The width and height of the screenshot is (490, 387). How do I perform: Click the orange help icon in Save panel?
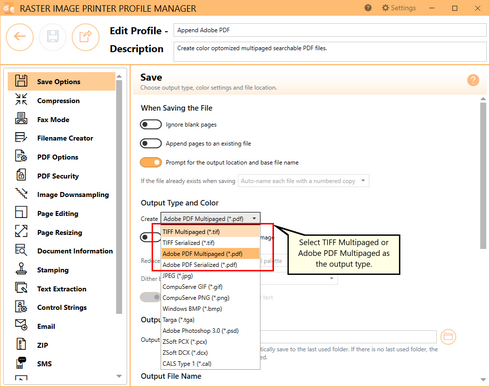coord(473,80)
